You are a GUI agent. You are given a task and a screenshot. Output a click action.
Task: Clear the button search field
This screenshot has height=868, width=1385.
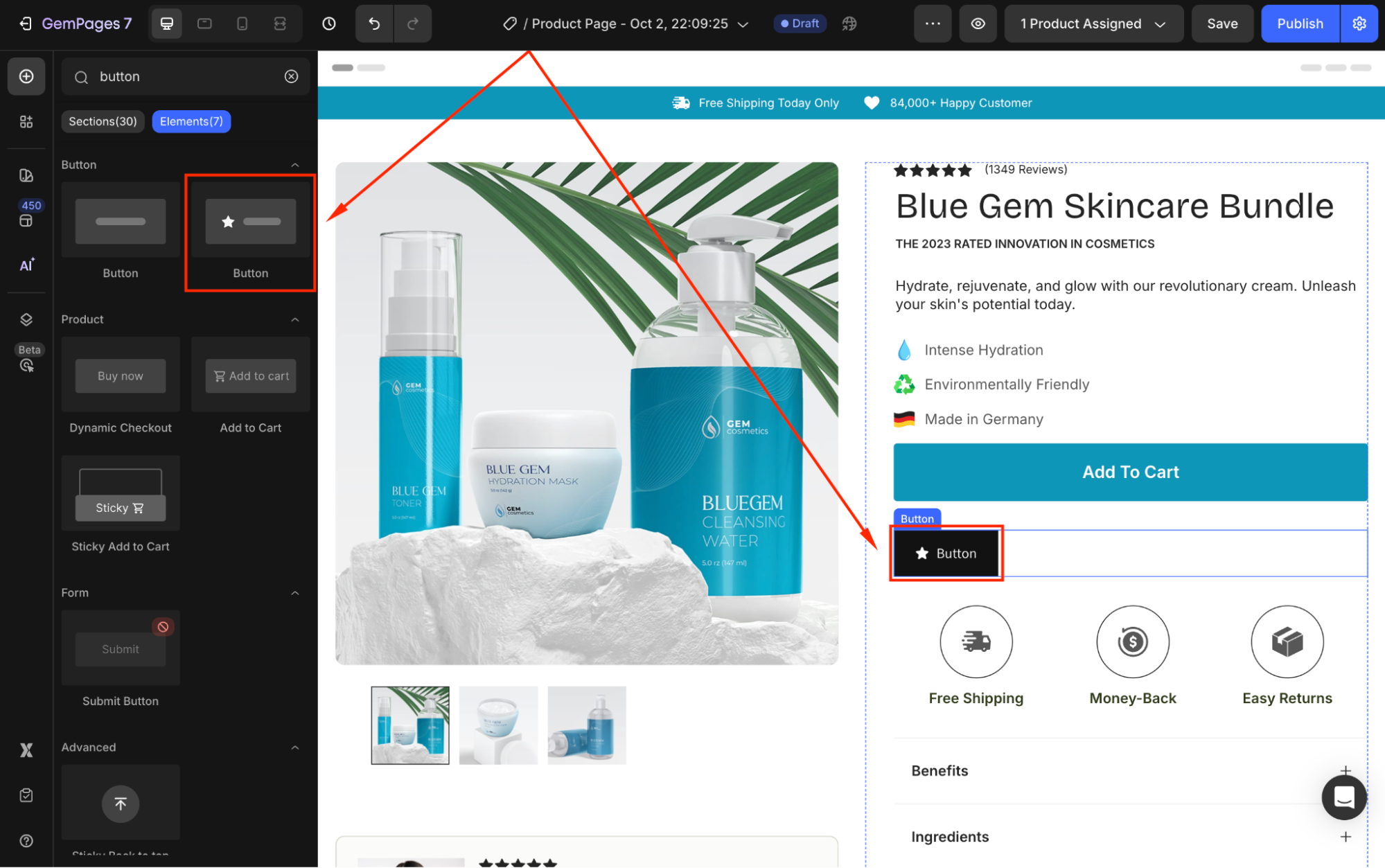point(291,76)
